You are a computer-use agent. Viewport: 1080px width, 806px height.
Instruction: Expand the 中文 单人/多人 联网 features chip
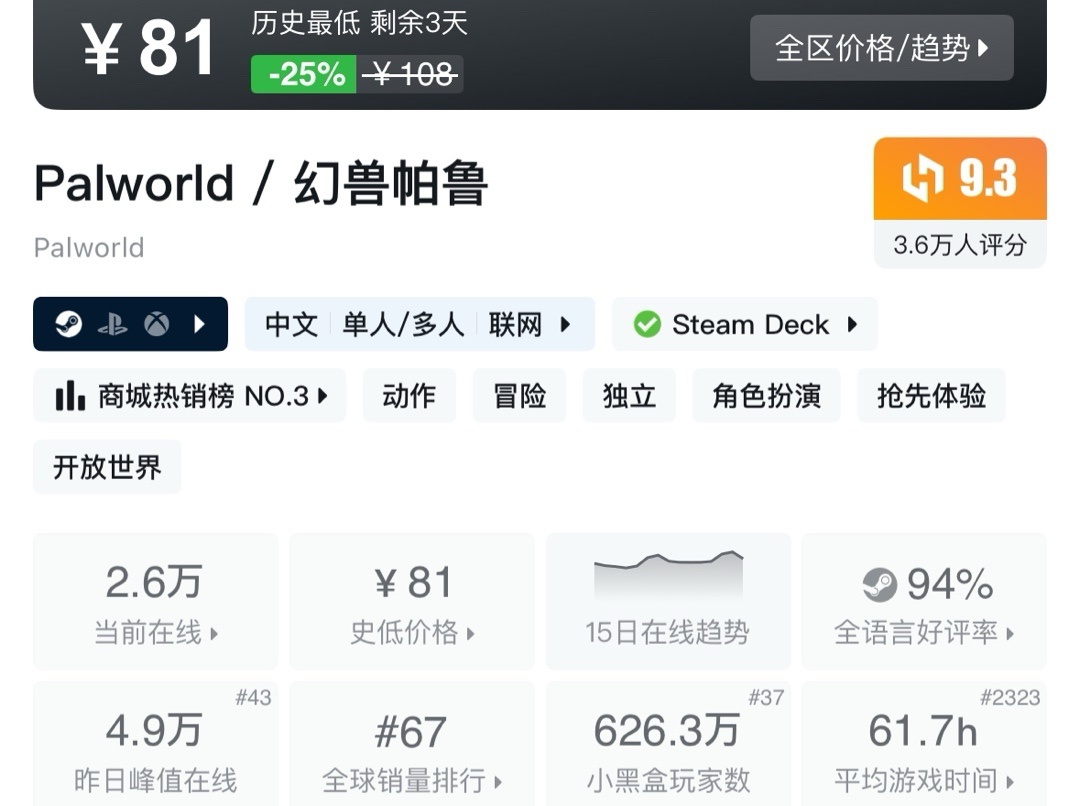[x=419, y=324]
